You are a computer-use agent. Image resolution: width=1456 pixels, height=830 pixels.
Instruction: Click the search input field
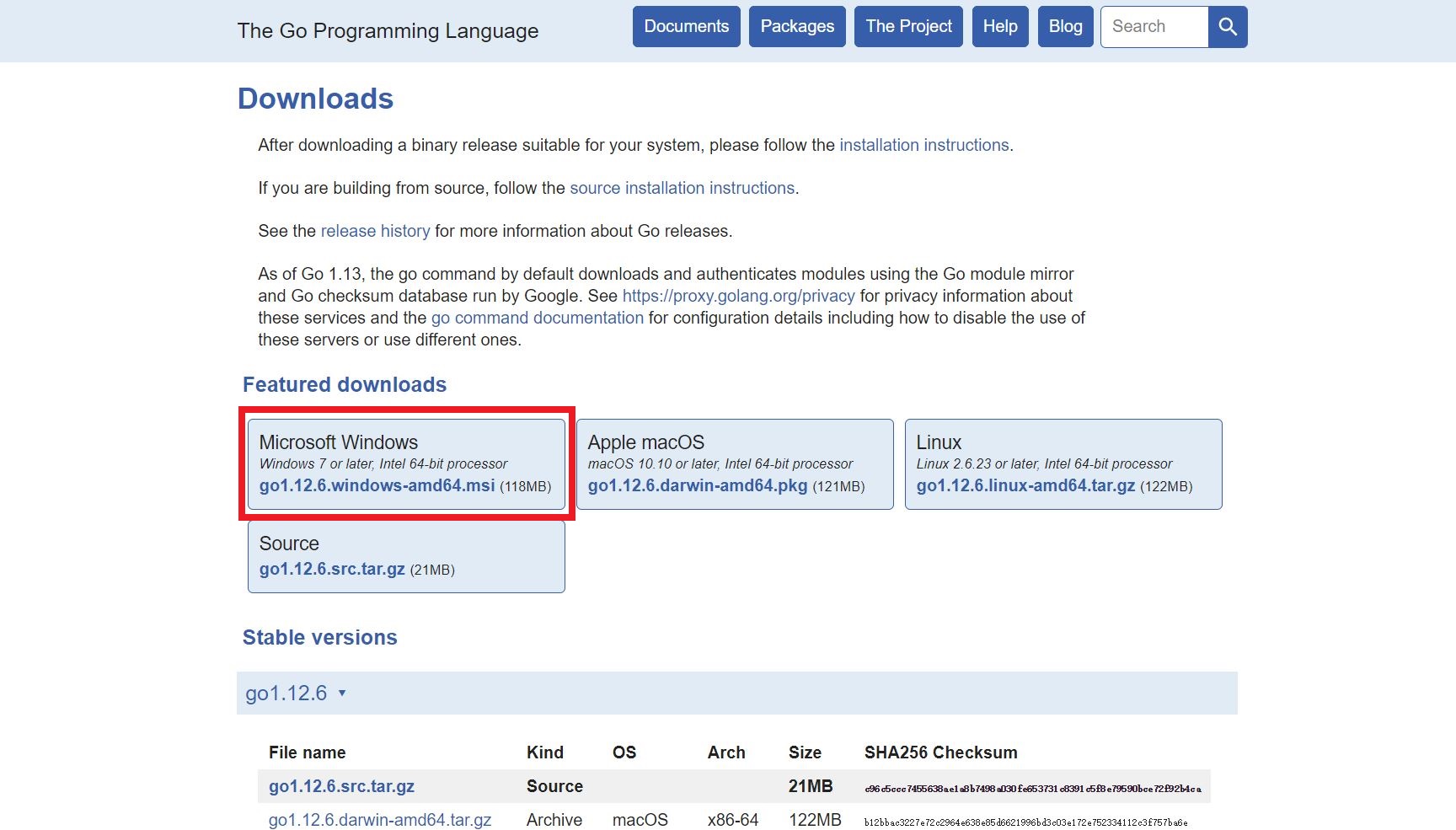pyautogui.click(x=1154, y=26)
